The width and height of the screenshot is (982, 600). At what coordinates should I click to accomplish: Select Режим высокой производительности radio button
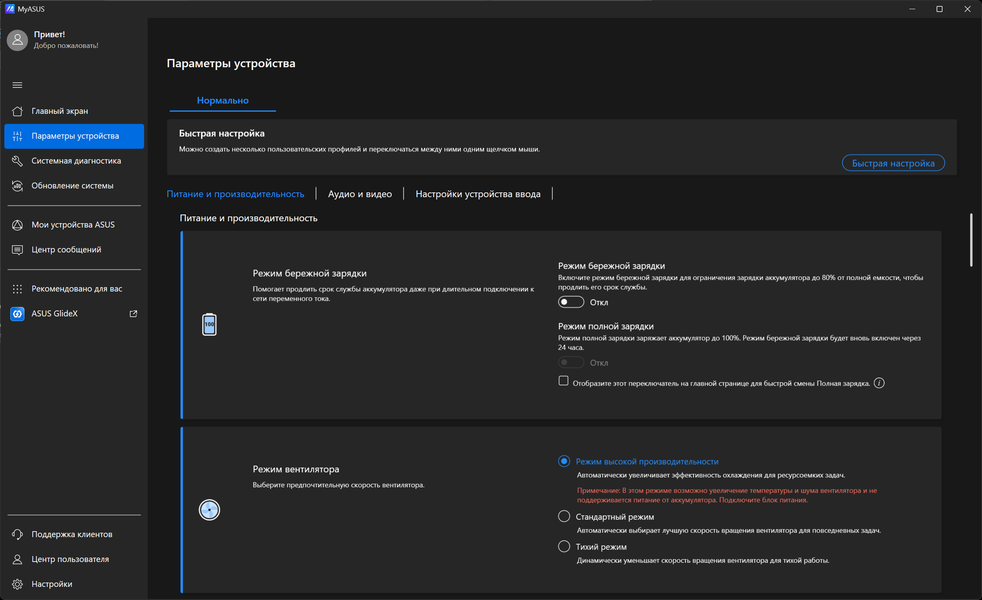coord(564,461)
